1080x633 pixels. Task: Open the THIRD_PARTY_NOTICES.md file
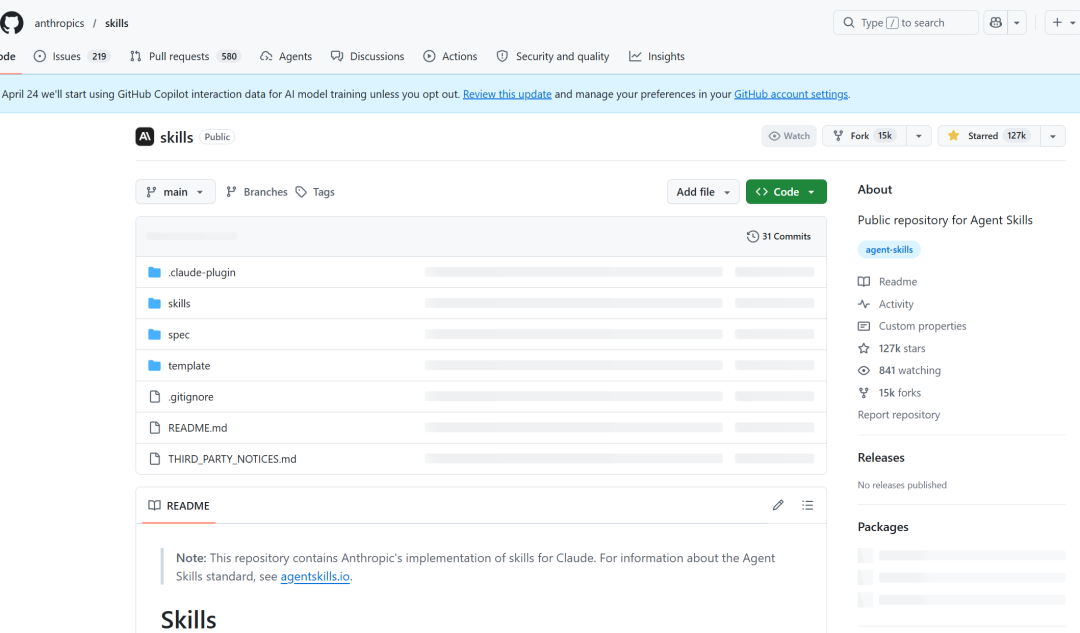coord(232,459)
